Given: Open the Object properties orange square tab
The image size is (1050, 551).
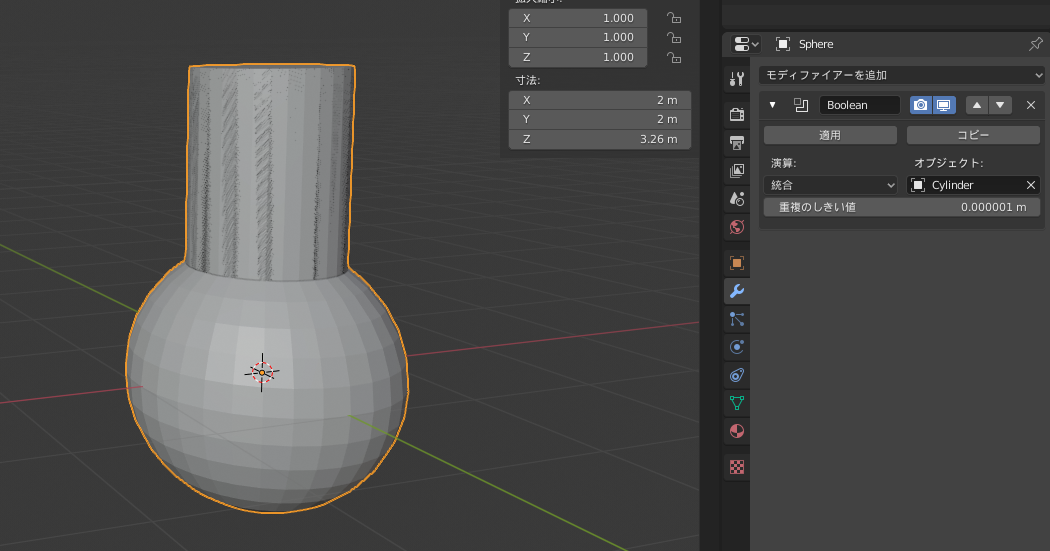Looking at the screenshot, I should [x=737, y=262].
